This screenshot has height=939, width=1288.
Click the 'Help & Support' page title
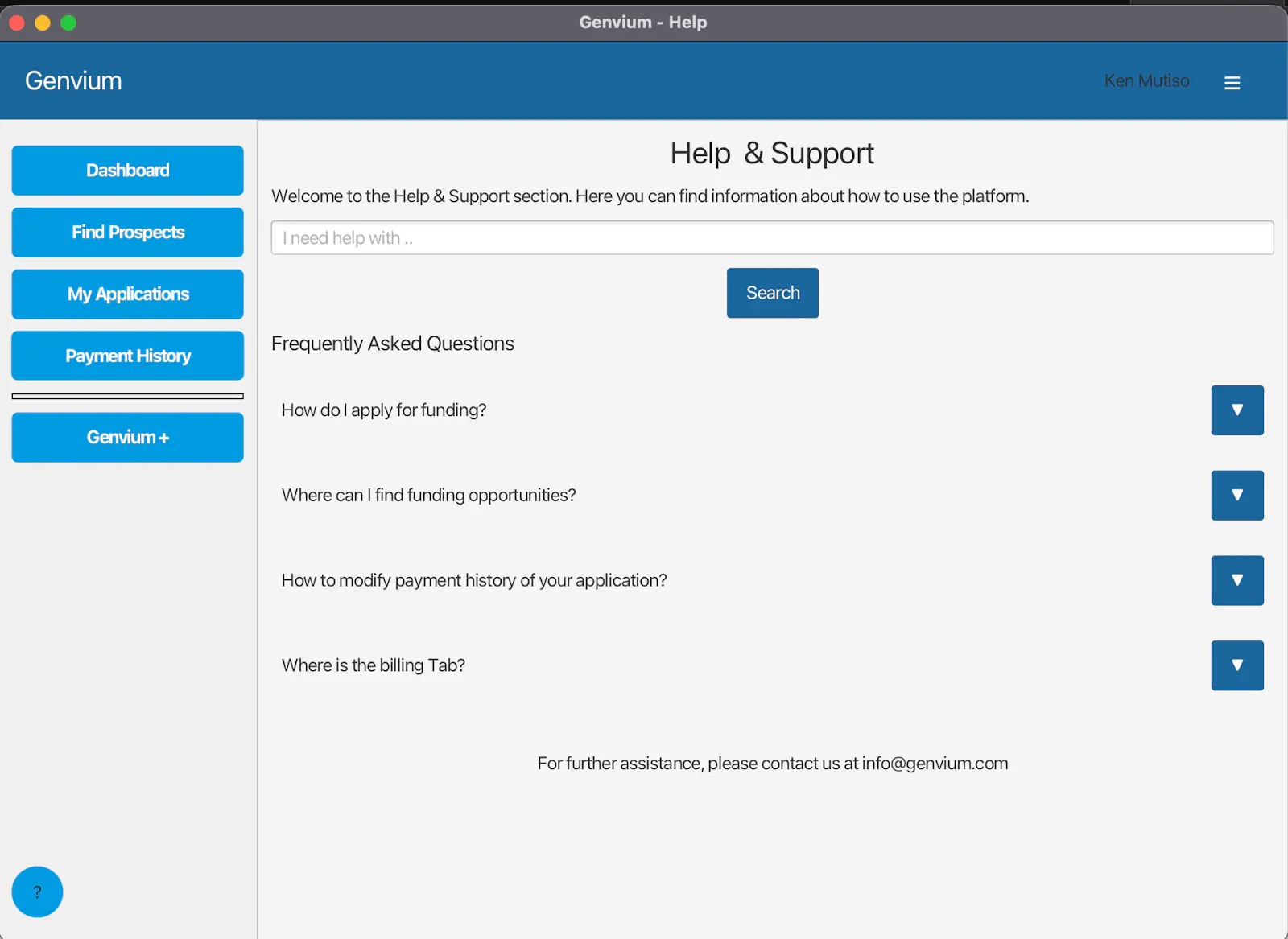point(772,154)
